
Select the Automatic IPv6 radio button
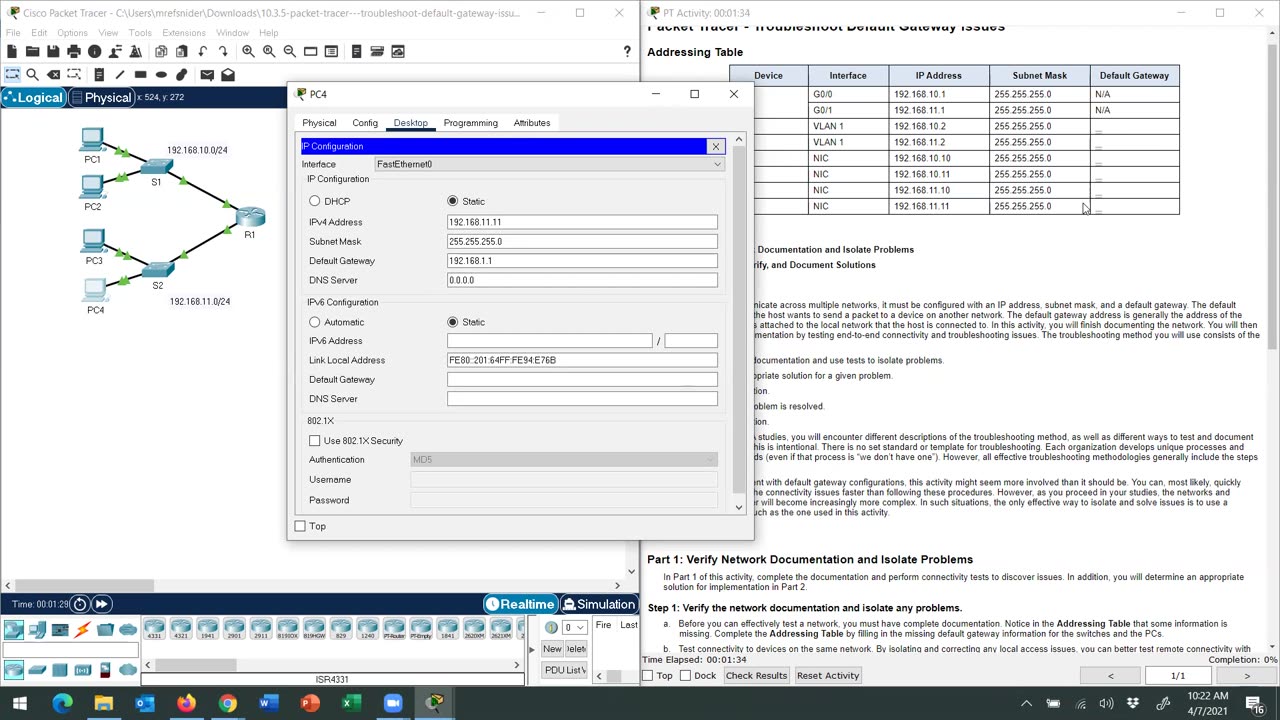315,322
